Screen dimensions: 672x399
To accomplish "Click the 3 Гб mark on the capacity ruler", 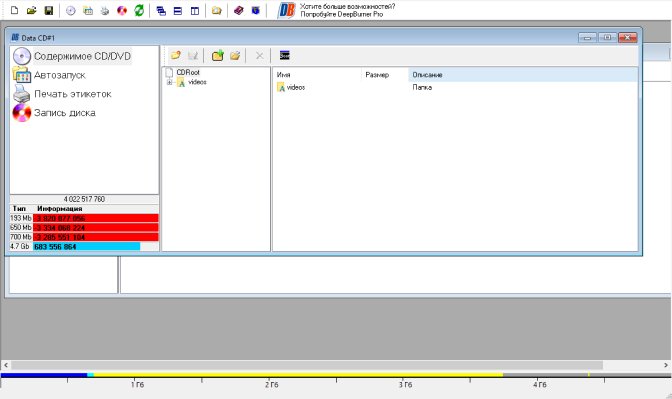I will point(405,385).
